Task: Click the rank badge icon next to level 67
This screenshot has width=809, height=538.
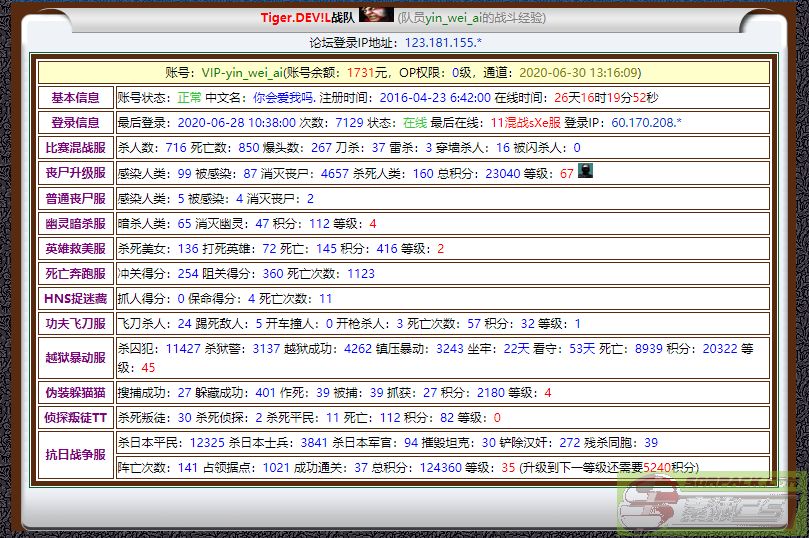Action: point(585,171)
